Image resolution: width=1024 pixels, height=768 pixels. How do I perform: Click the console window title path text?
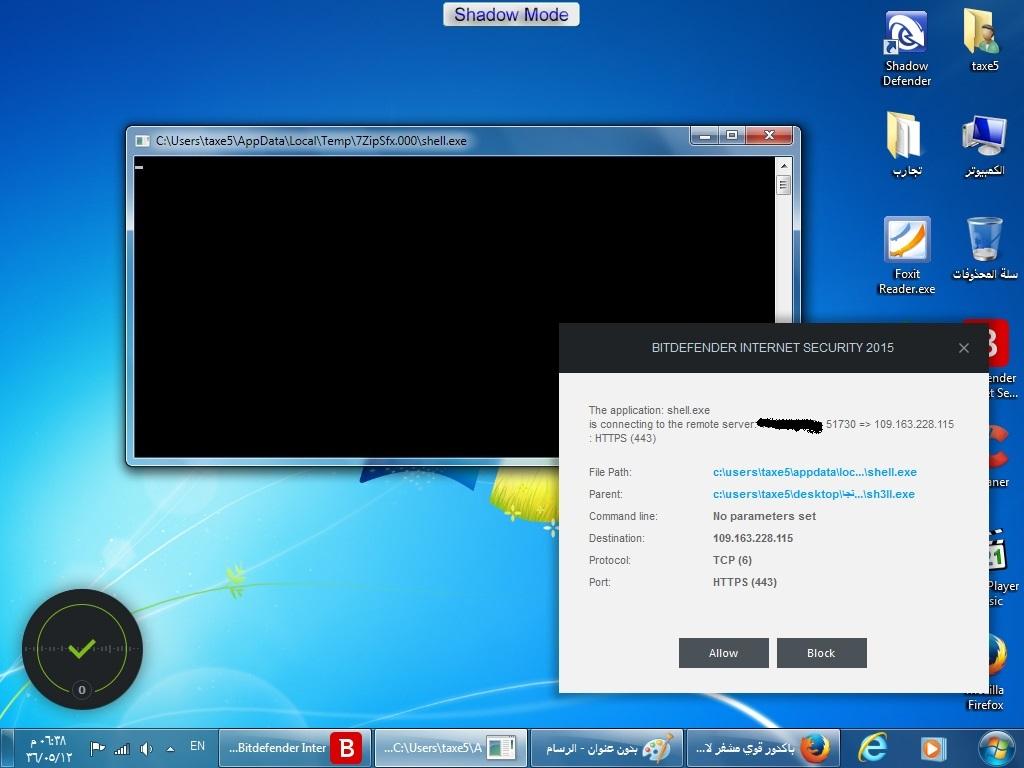[x=311, y=140]
